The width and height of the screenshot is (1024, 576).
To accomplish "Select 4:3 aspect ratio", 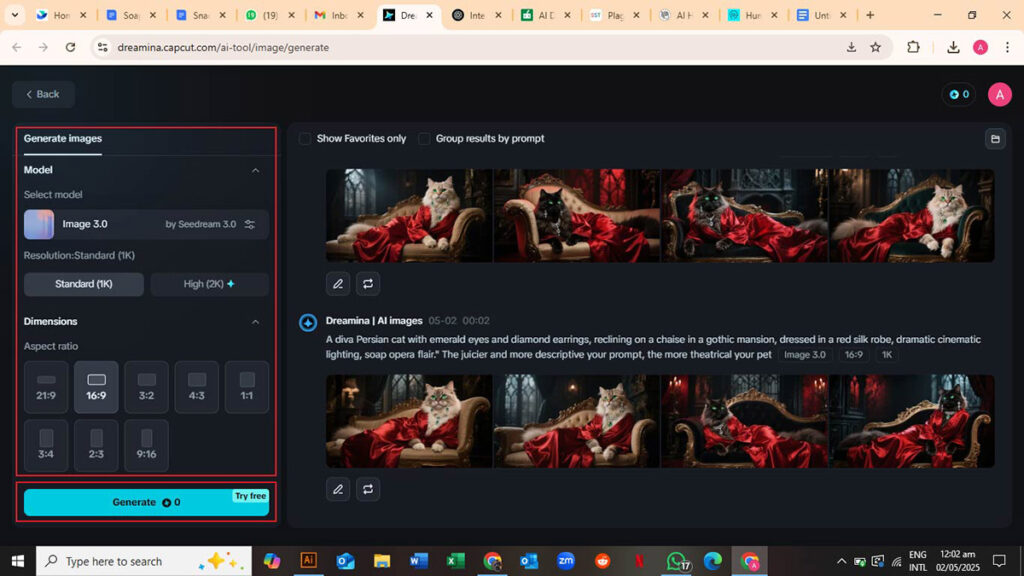I will click(x=197, y=387).
